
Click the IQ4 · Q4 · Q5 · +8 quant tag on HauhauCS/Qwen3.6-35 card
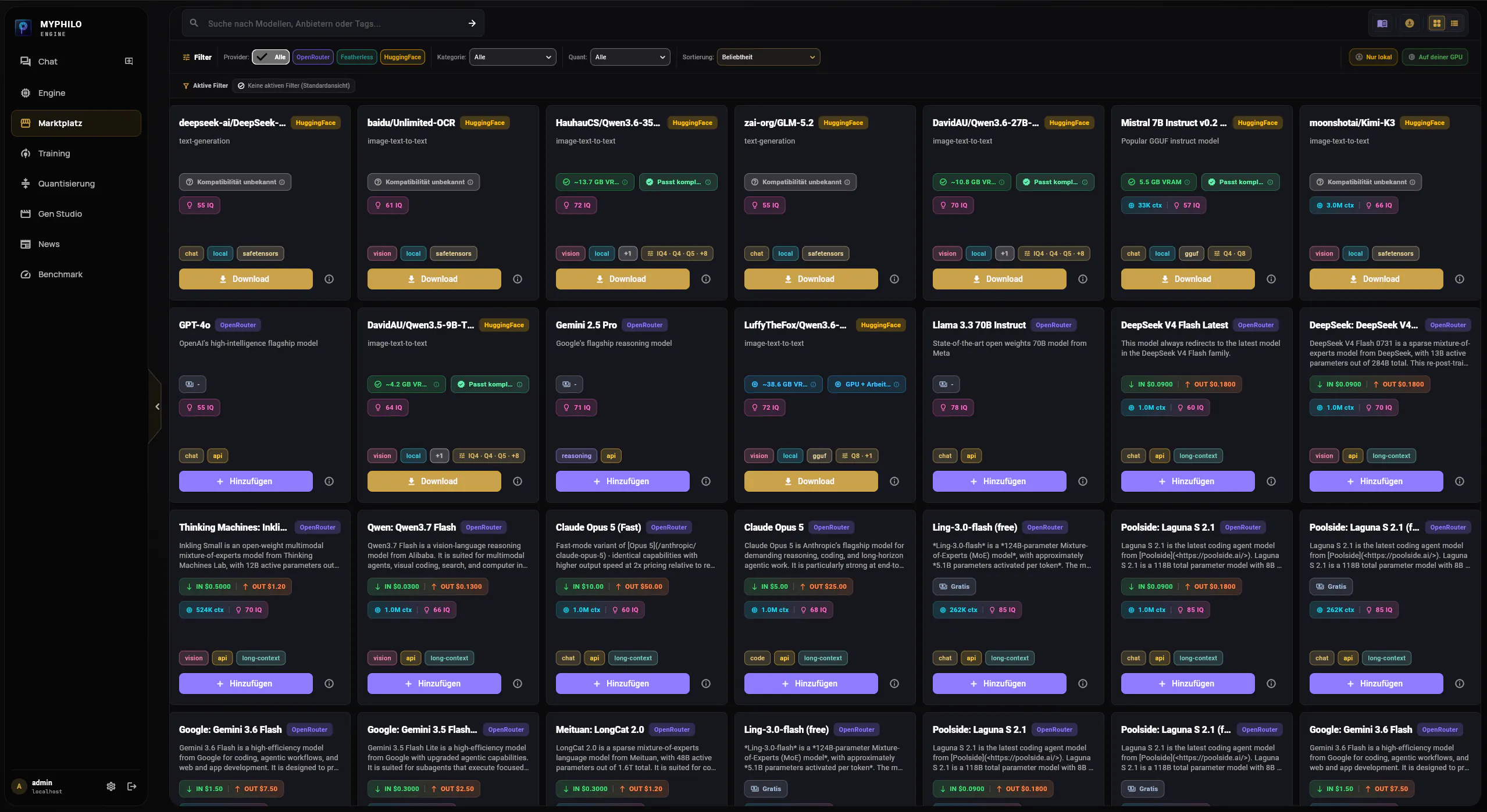[x=677, y=253]
